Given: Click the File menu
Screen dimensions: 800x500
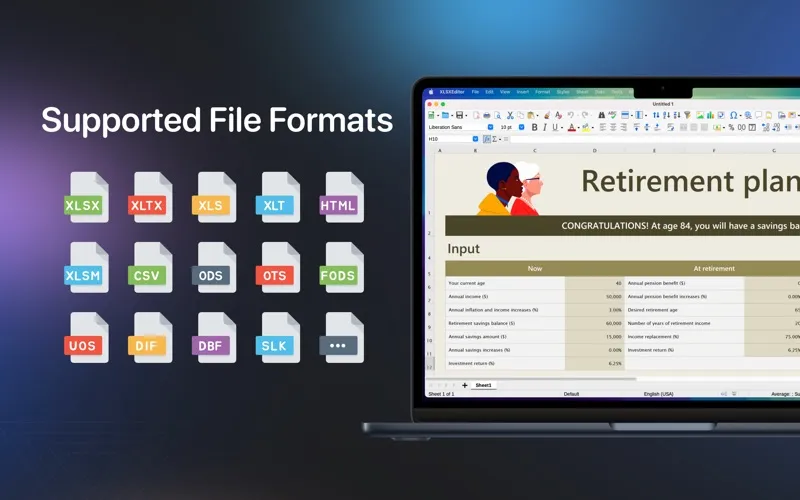Looking at the screenshot, I should click(x=475, y=92).
